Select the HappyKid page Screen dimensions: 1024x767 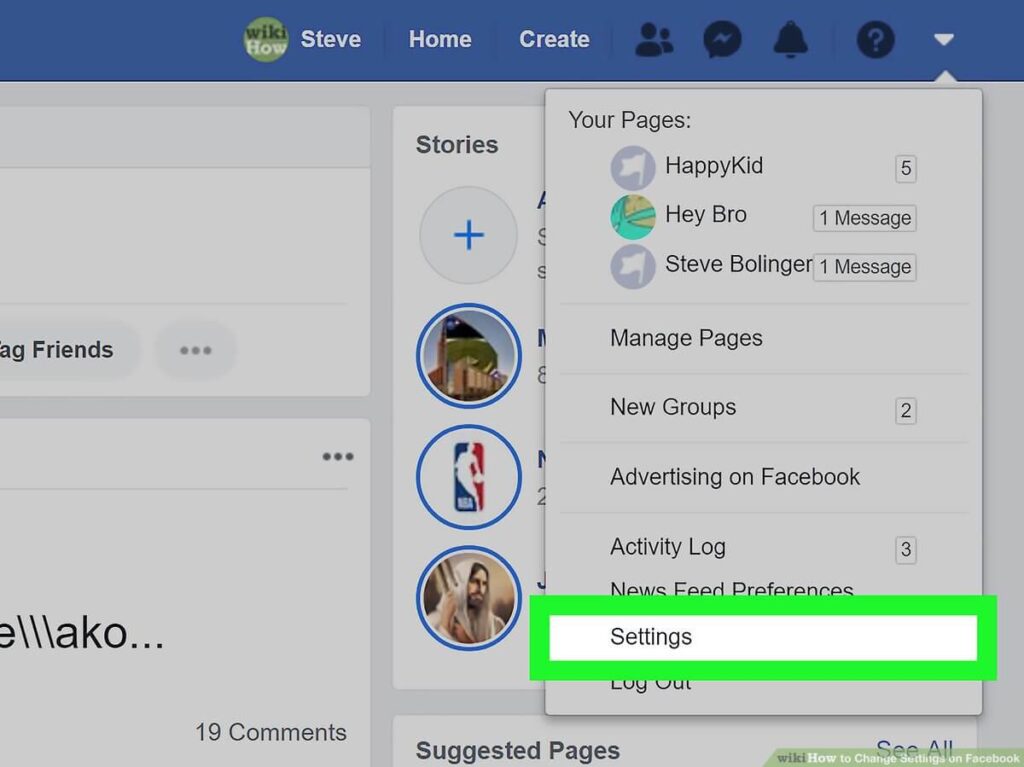tap(713, 166)
